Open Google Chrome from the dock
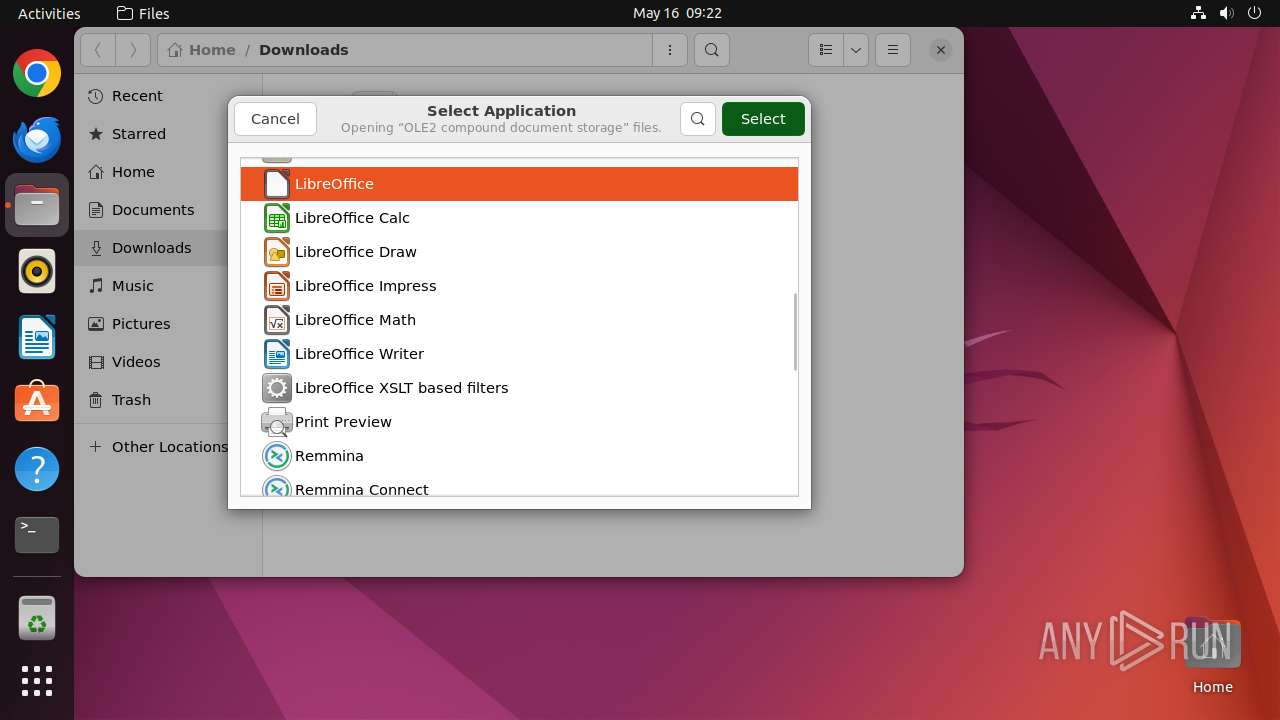The width and height of the screenshot is (1280, 720). coord(37,74)
